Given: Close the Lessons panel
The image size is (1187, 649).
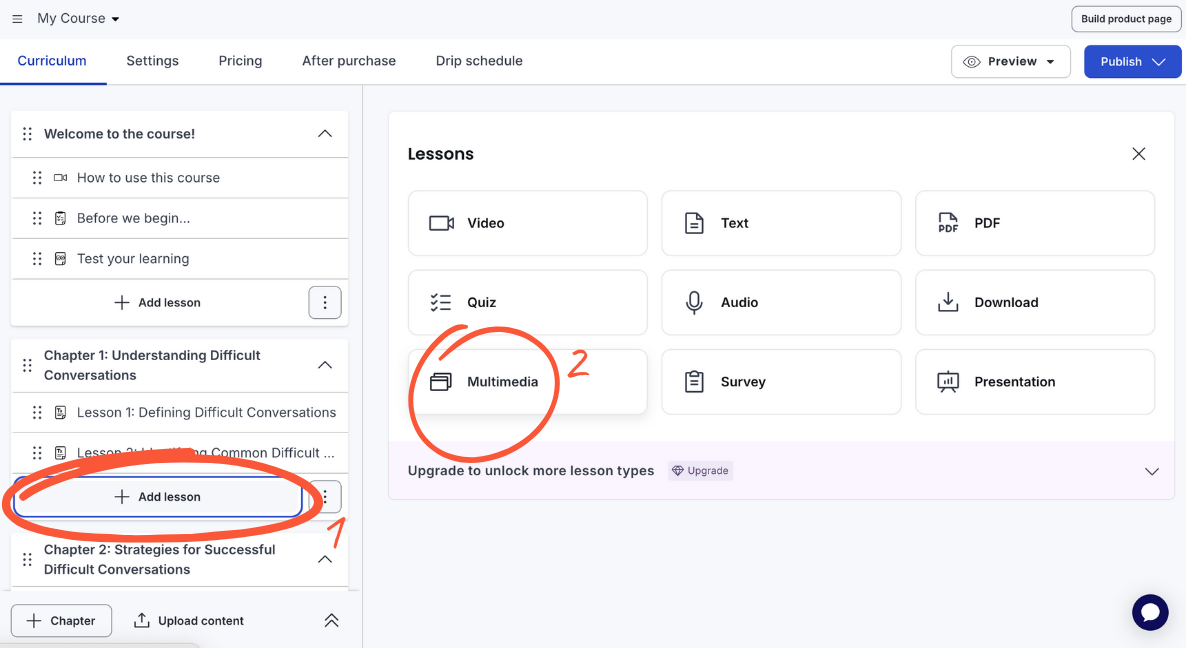Looking at the screenshot, I should pos(1138,154).
